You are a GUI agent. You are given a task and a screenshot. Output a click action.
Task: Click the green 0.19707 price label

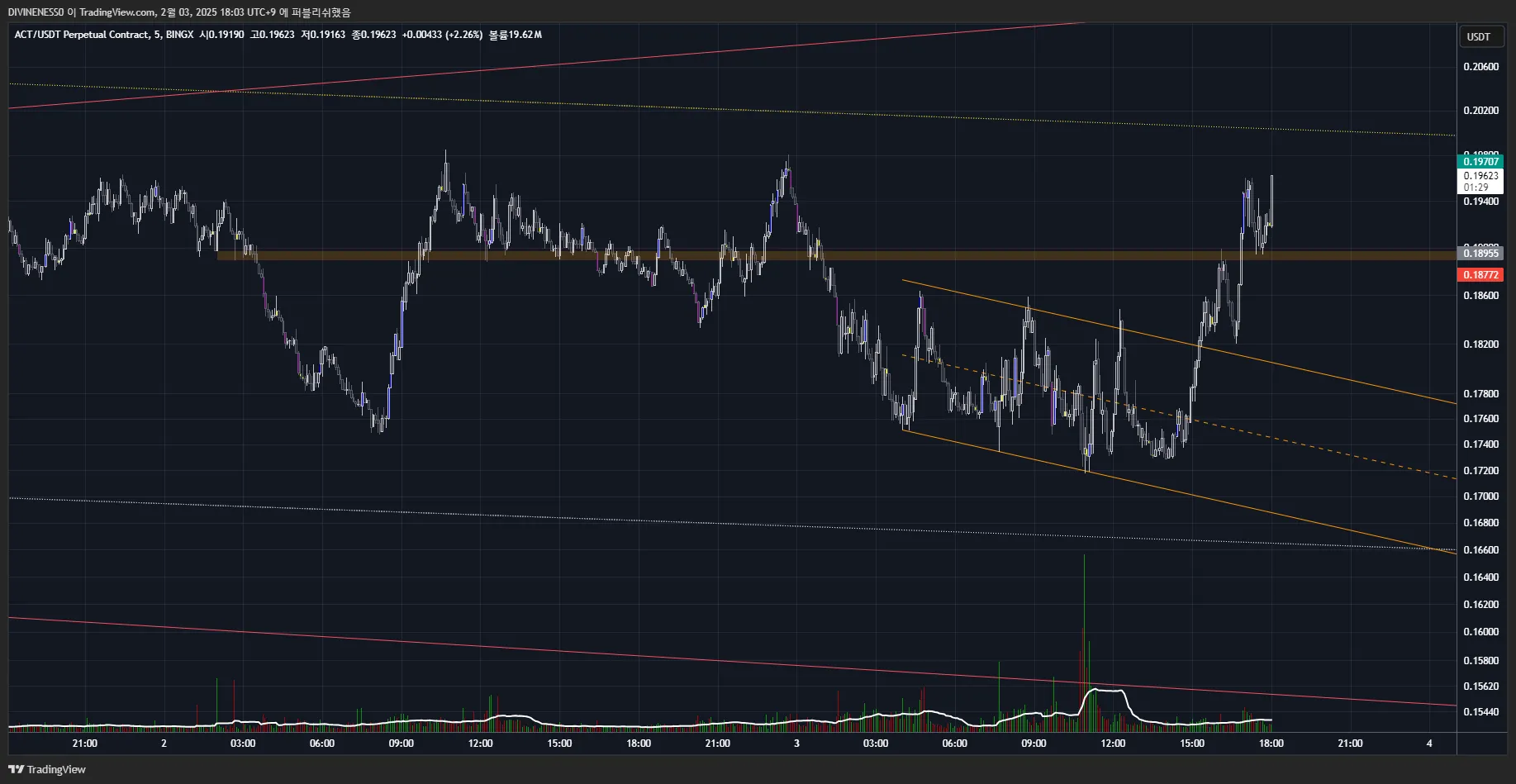coord(1480,162)
